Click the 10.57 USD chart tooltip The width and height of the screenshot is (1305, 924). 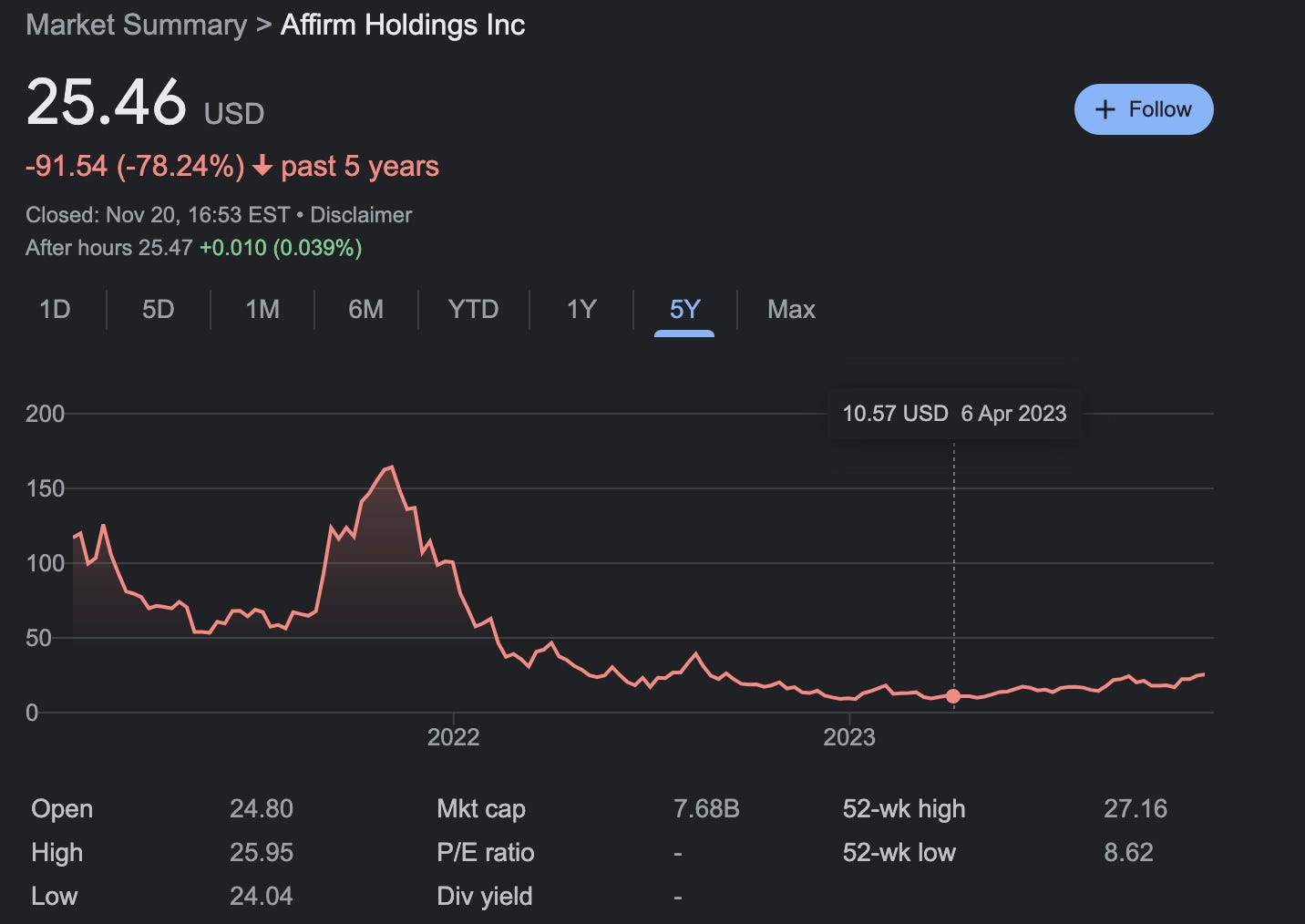(x=954, y=414)
